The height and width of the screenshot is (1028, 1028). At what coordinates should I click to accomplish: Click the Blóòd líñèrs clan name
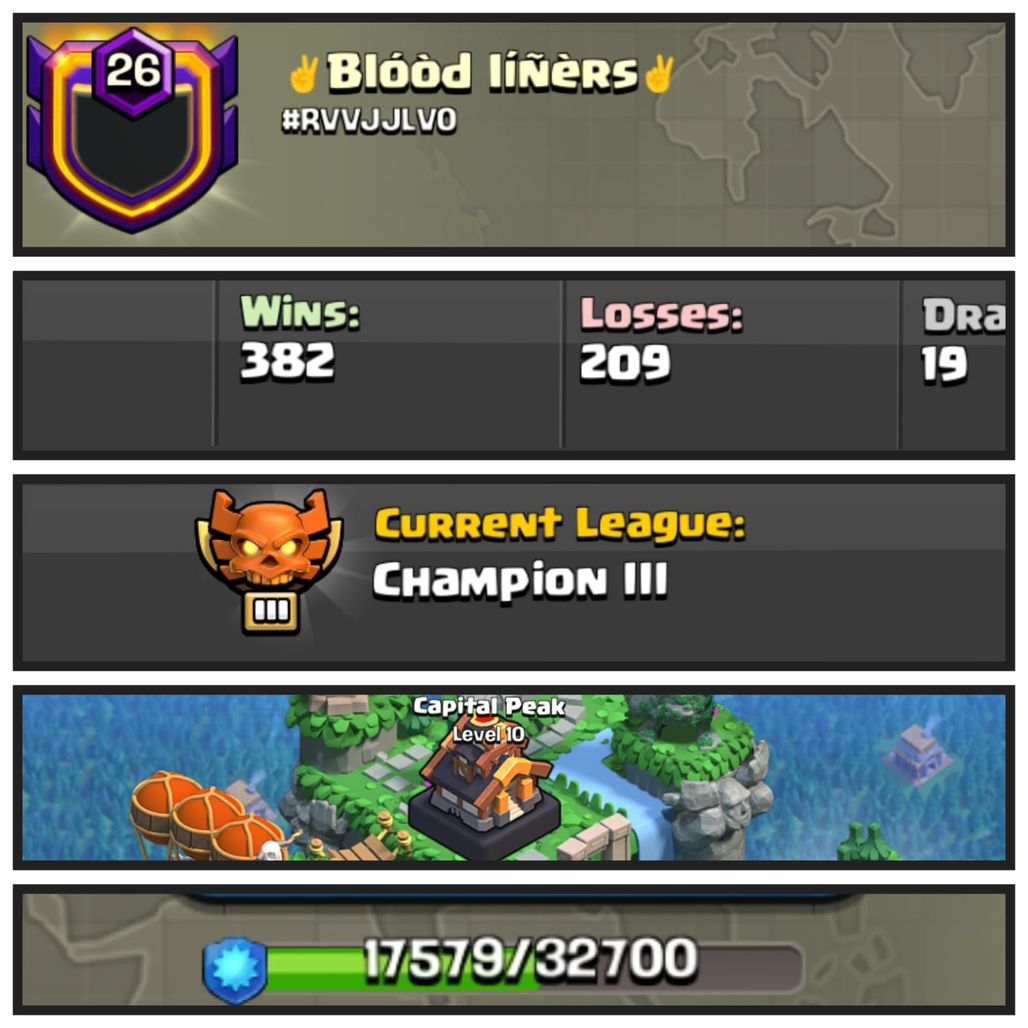tap(482, 71)
